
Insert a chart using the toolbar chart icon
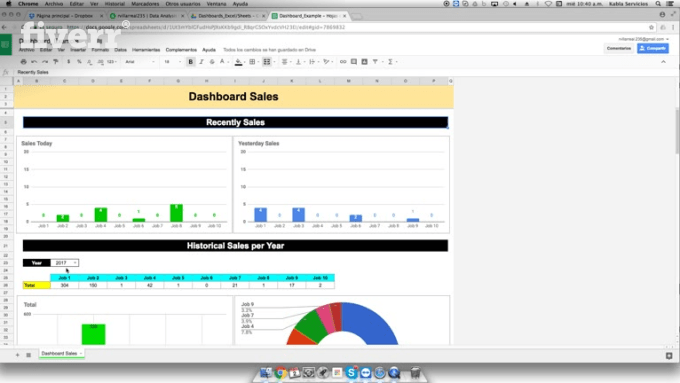pyautogui.click(x=364, y=62)
